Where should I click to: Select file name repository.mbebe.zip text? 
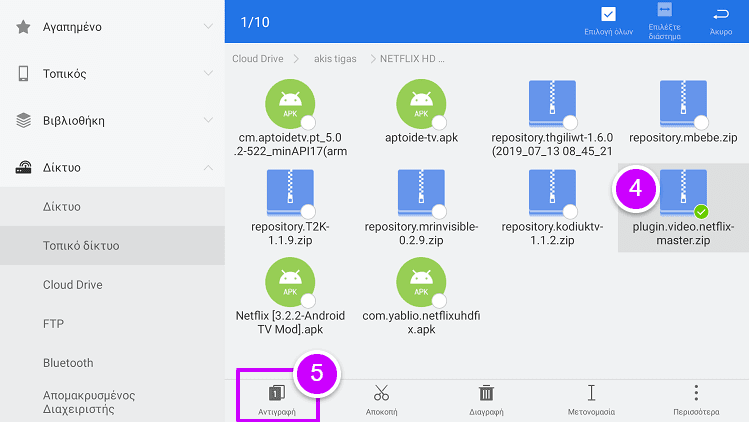(683, 138)
